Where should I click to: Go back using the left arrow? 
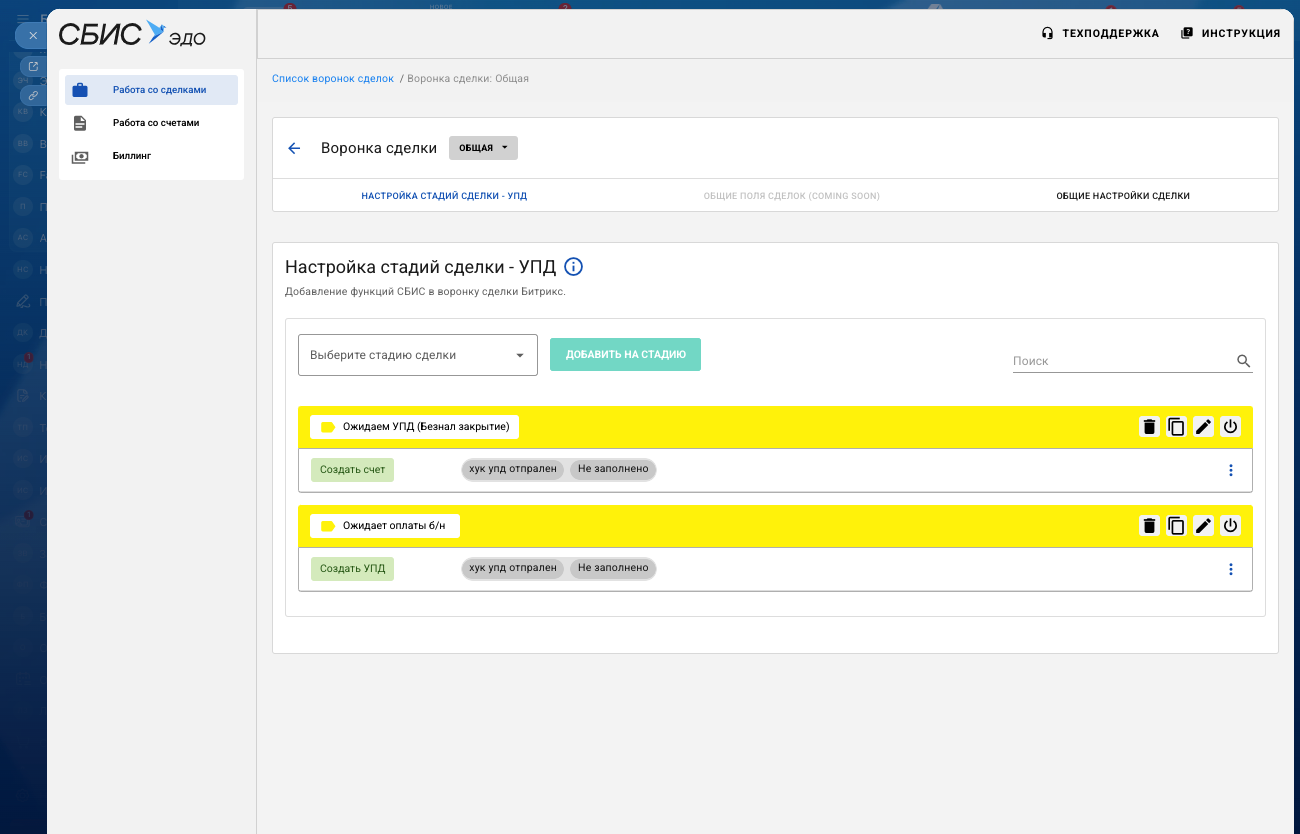coord(294,148)
